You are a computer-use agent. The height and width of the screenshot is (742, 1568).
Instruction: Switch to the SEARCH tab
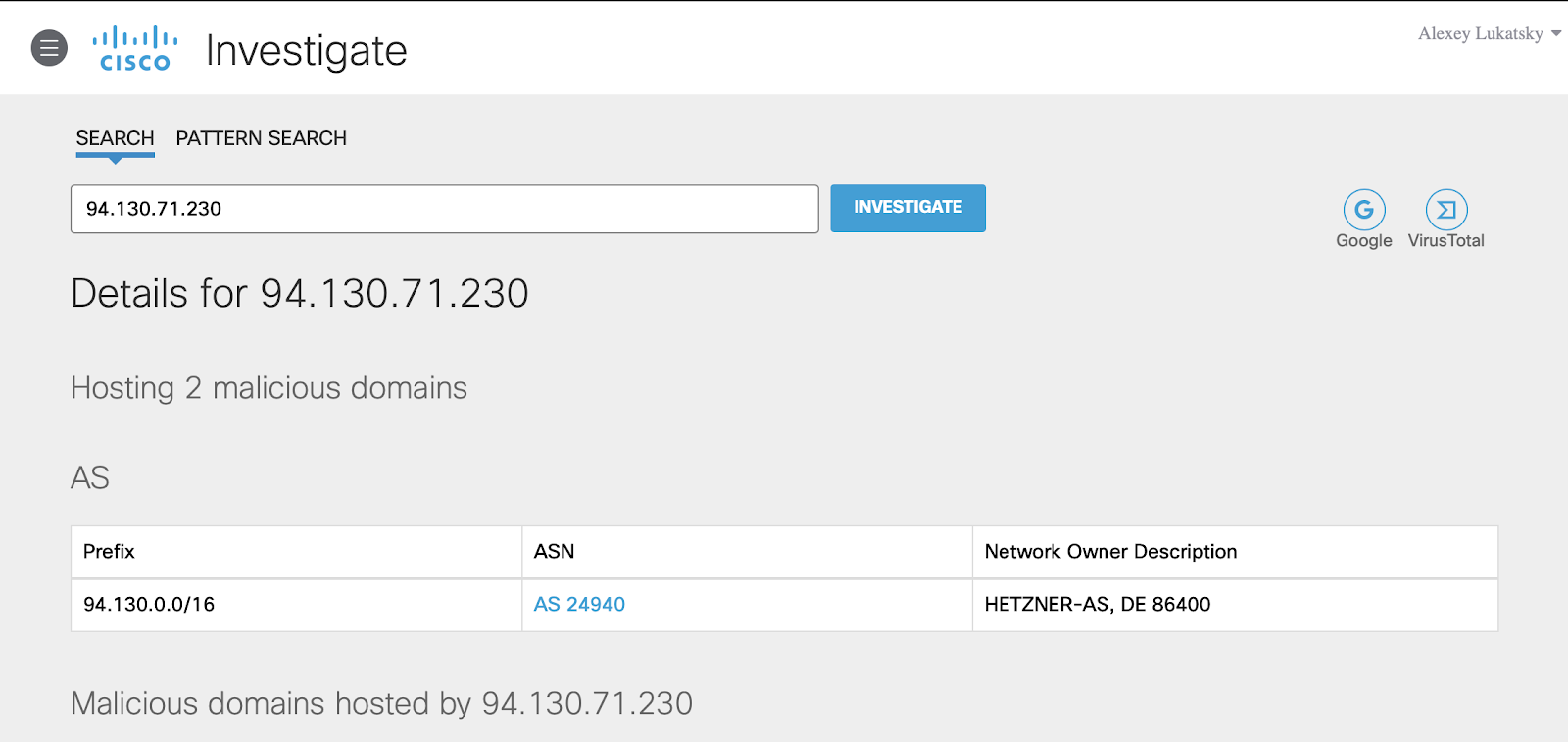(115, 138)
